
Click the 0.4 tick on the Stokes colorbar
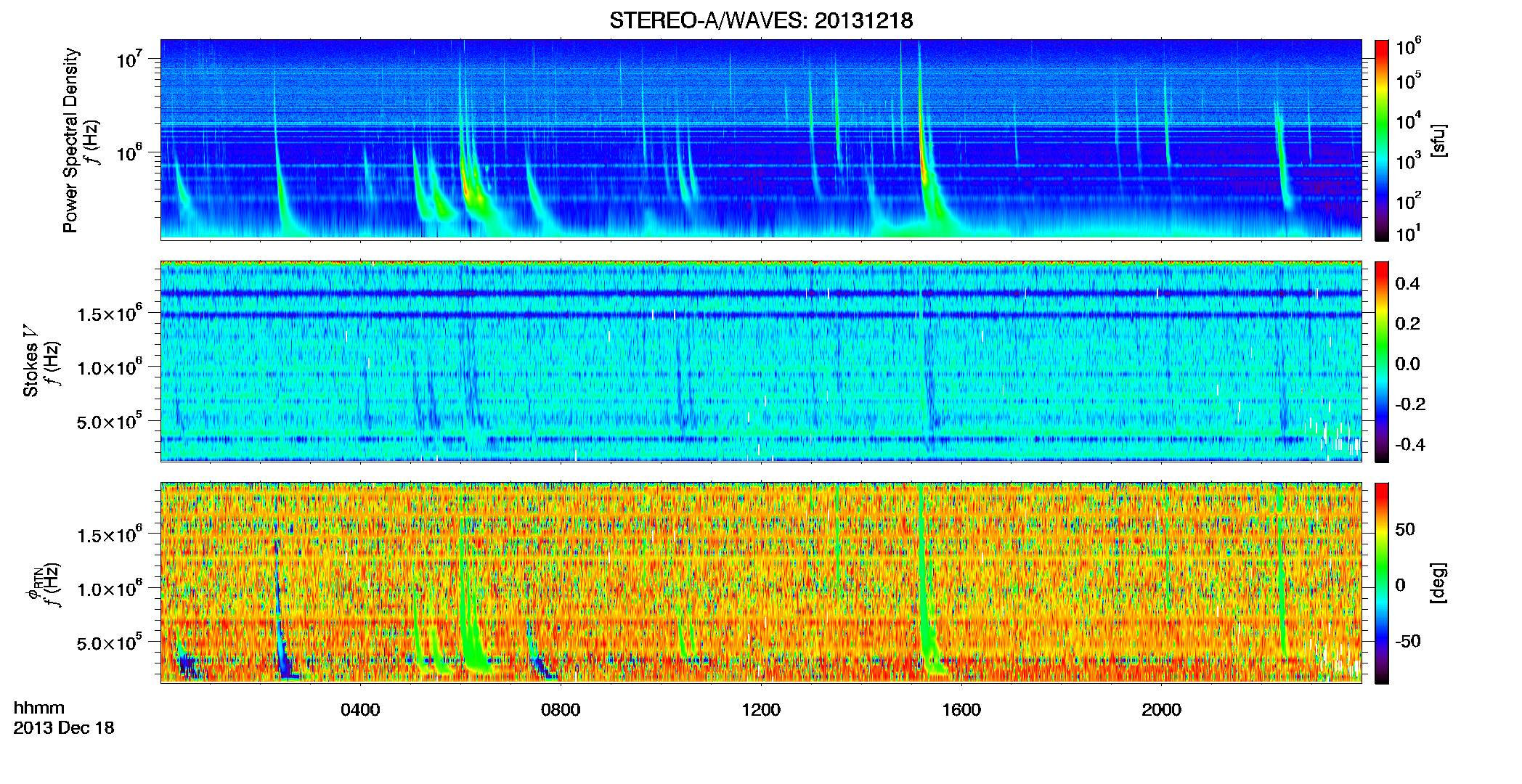[x=1407, y=284]
